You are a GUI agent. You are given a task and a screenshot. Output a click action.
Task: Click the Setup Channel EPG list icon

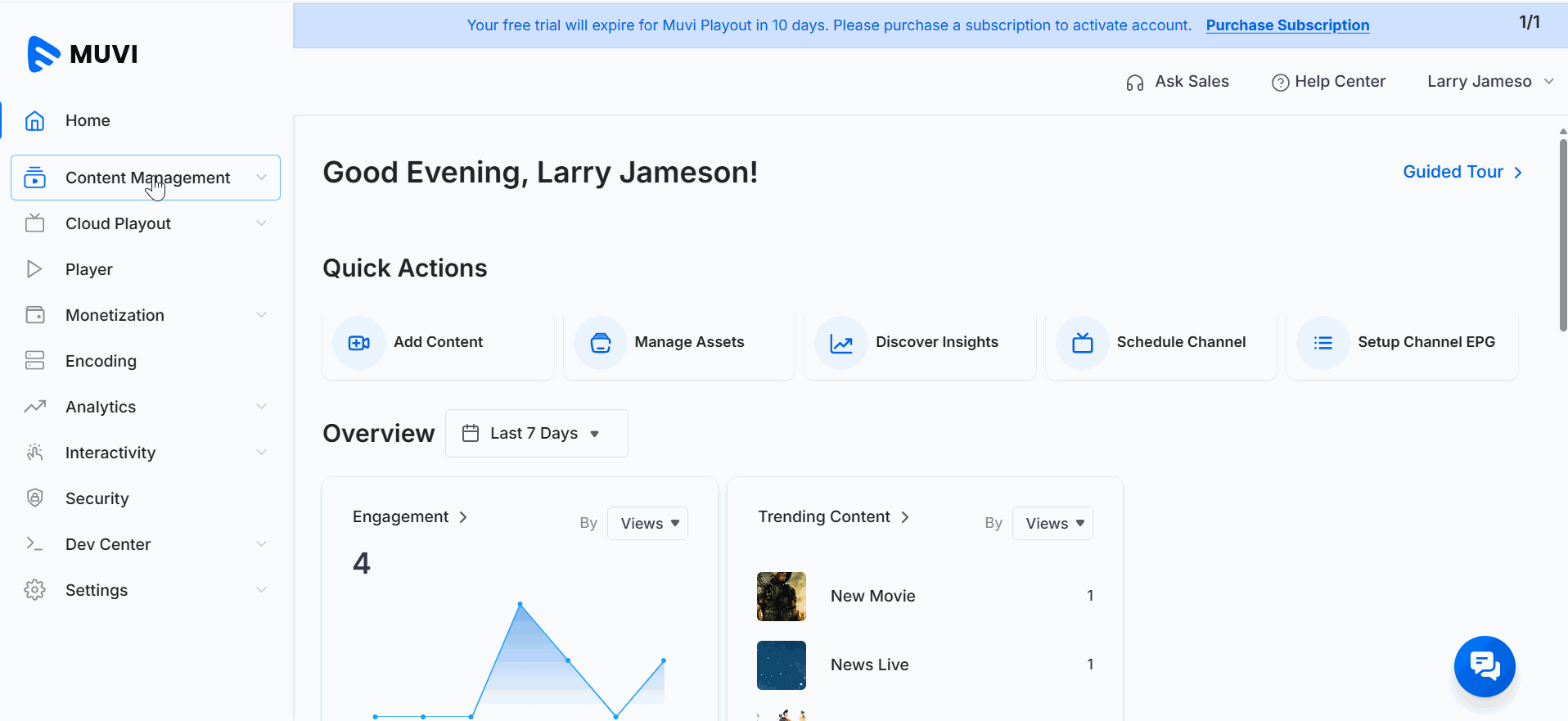pyautogui.click(x=1323, y=343)
